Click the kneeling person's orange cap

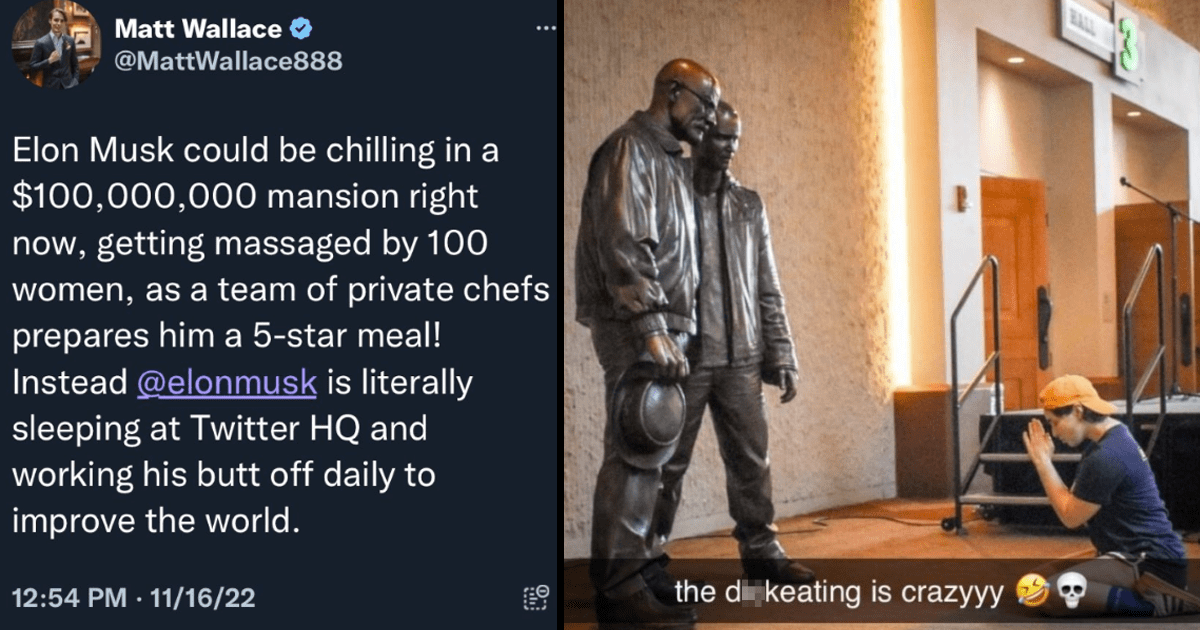coord(1075,393)
